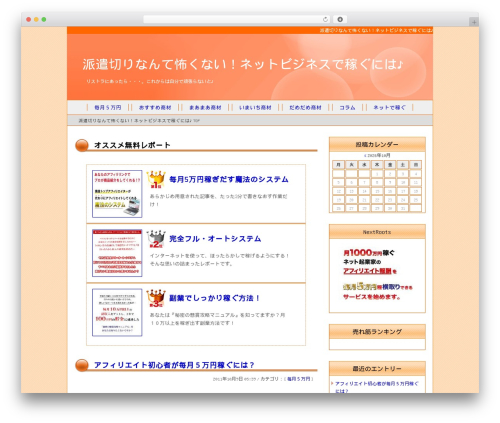The image size is (500, 423).
Task: Open the まあまあ商材 navigation menu item
Action: (205, 108)
